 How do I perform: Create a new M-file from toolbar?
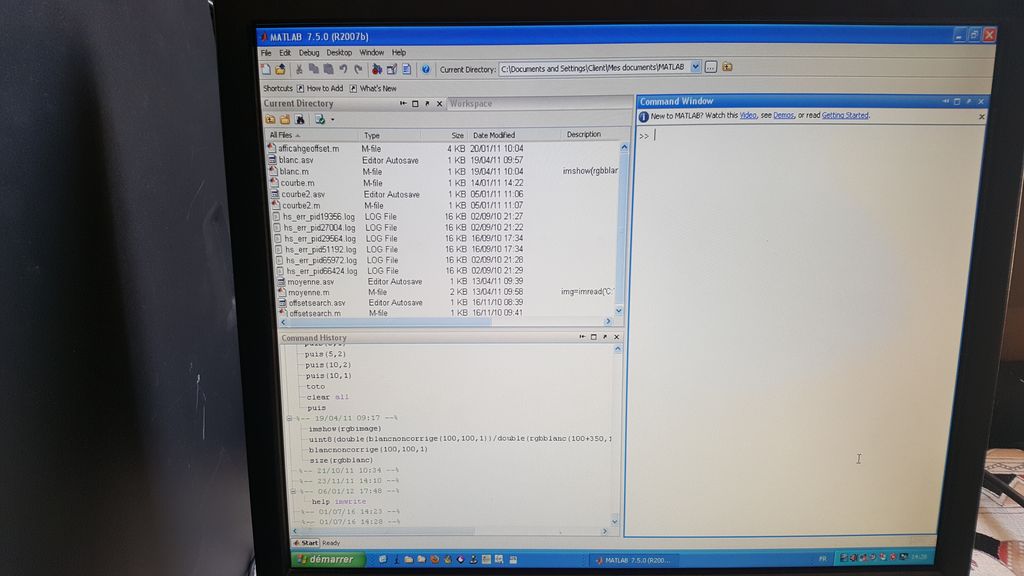pos(266,69)
